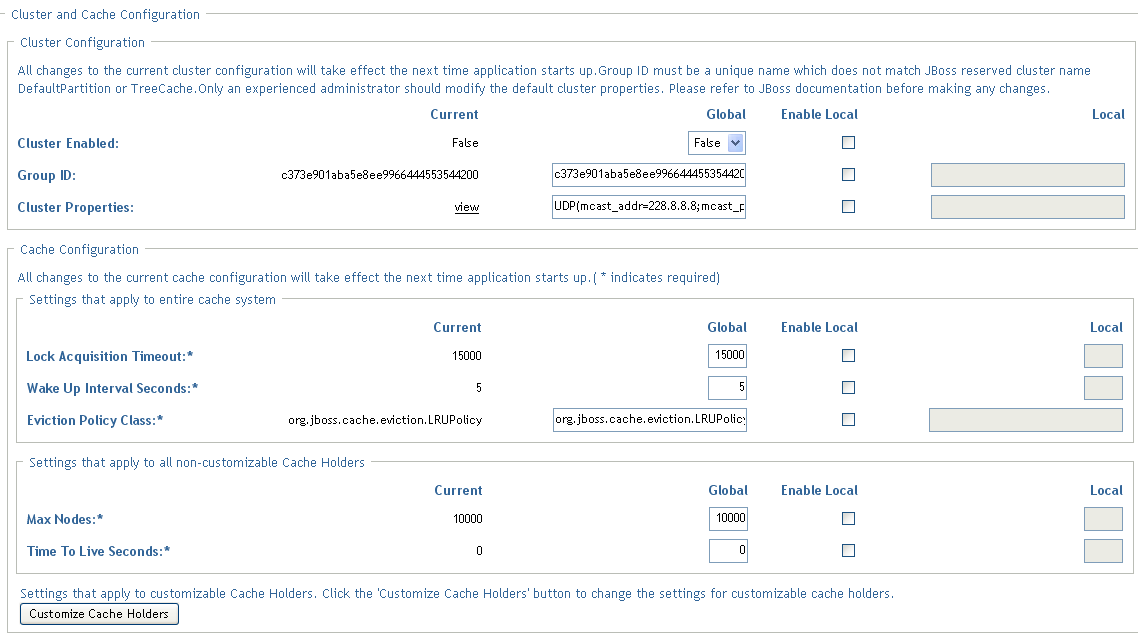The height and width of the screenshot is (636, 1138).
Task: Enable local override for Cluster Enabled
Action: coord(848,143)
